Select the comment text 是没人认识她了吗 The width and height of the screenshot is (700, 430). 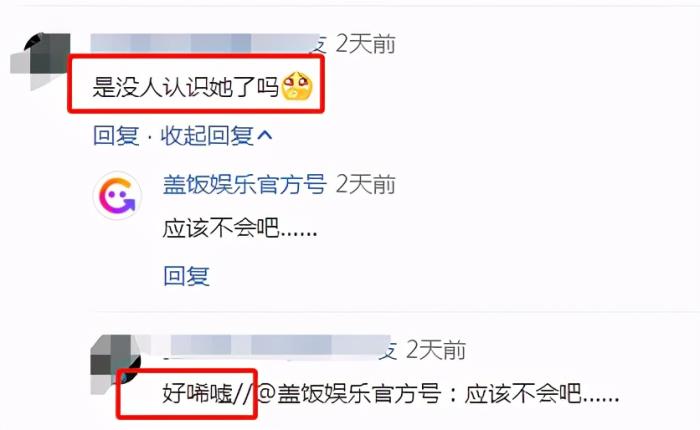click(x=186, y=86)
